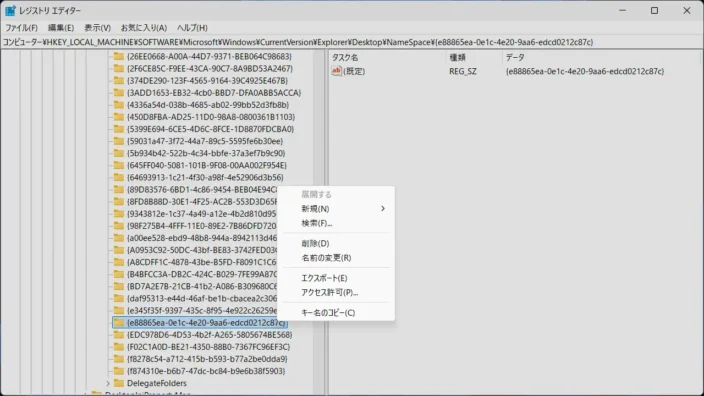Click folder icon of {64693913-1c21-4f30-a98f-4e52906d3b56}

(x=119, y=177)
